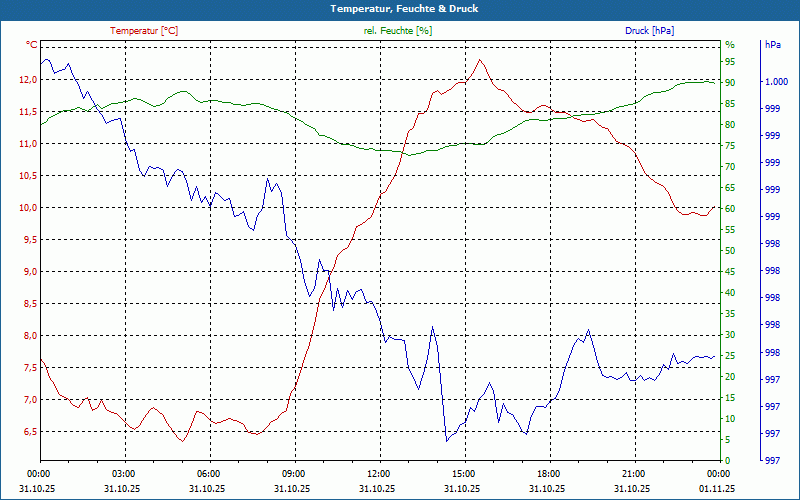Screen dimensions: 800x500
Task: Click green humidity axis value 85
Action: click(730, 104)
